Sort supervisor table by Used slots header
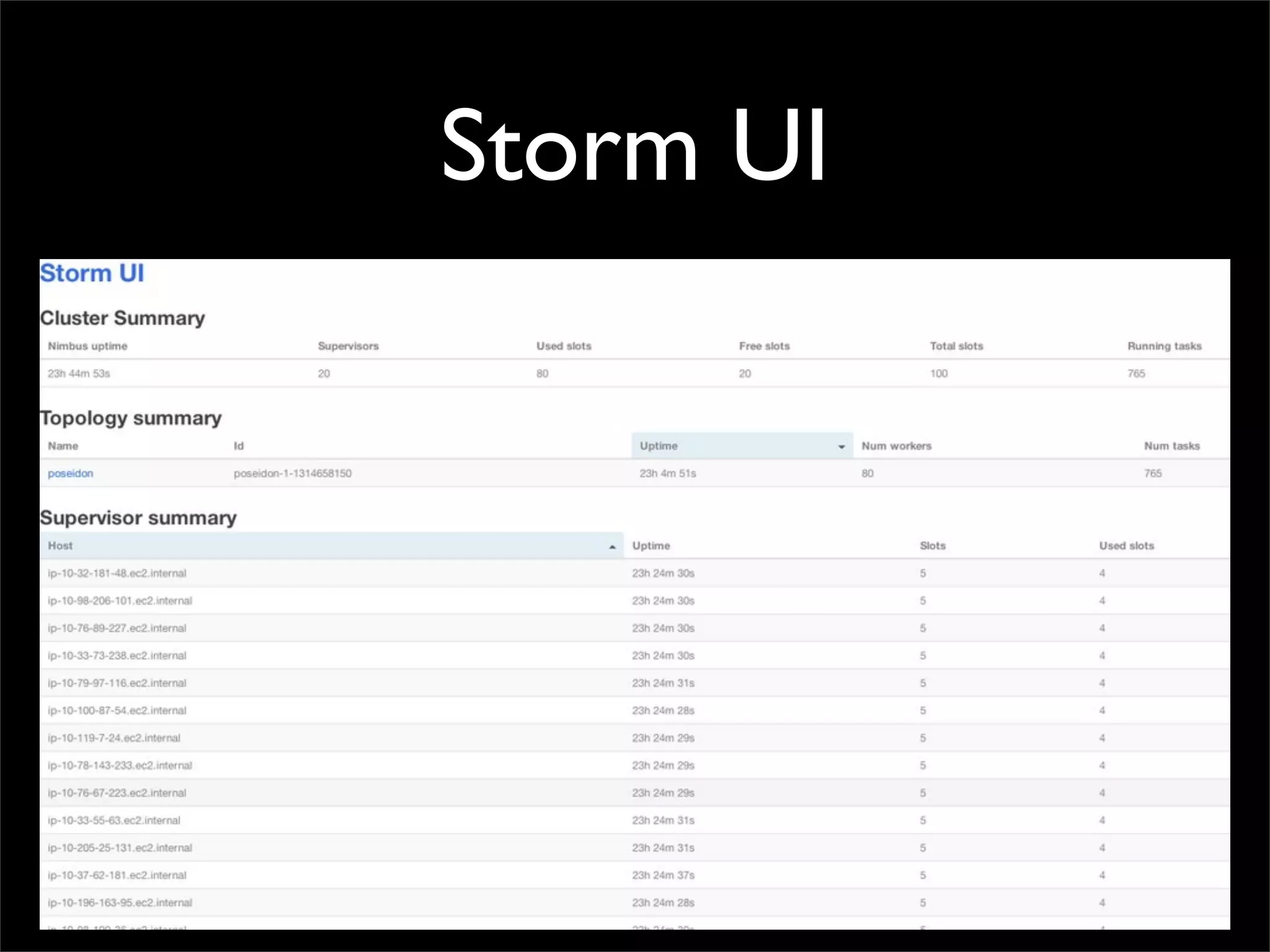 coord(1126,545)
